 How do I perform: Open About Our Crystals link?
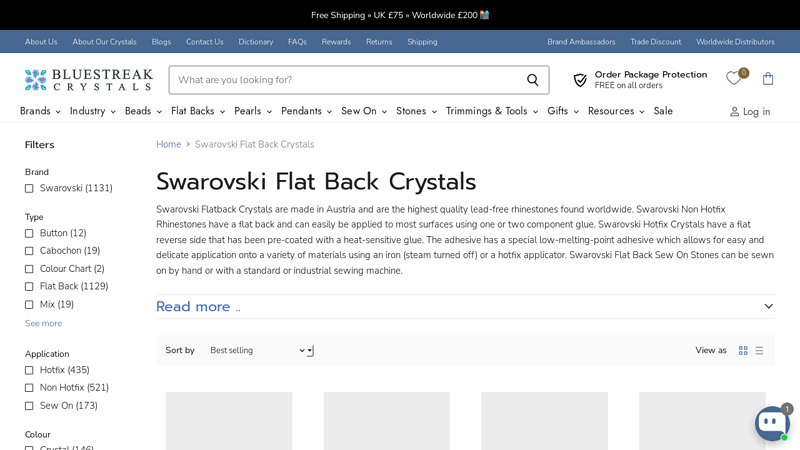click(x=105, y=42)
